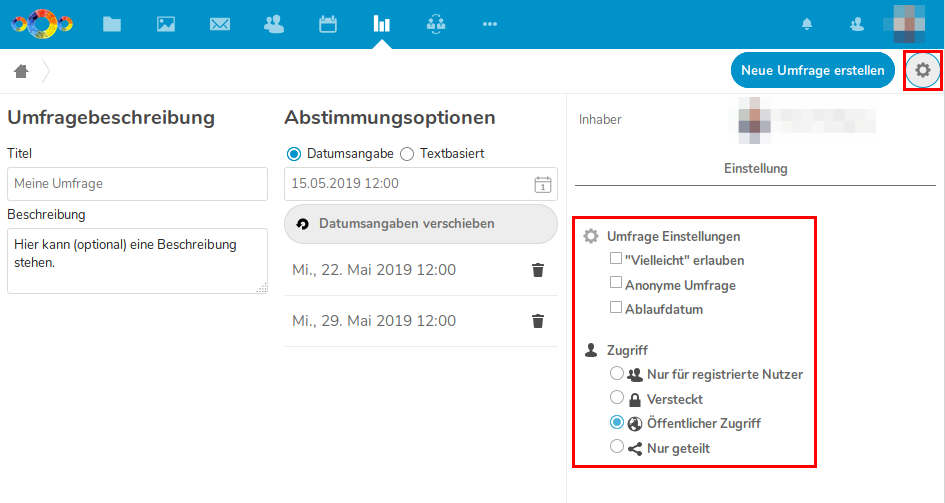Delete the 29. Mai 2019 date option
This screenshot has width=945, height=503.
[x=538, y=321]
